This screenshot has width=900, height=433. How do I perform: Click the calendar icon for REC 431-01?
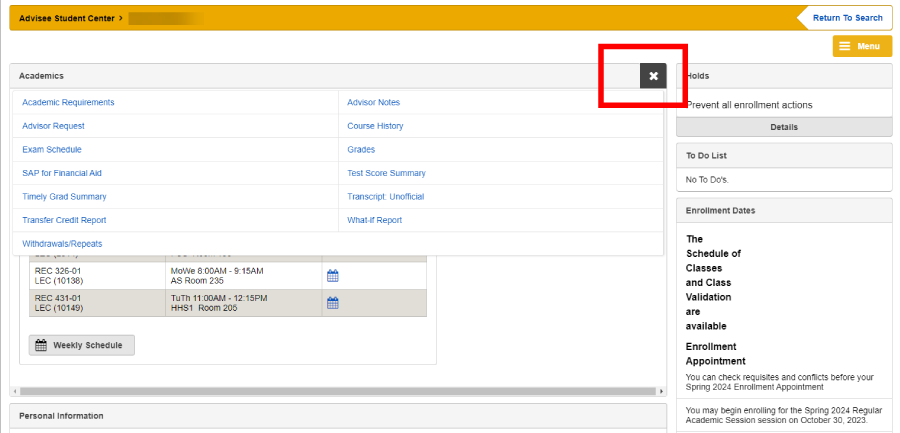[333, 303]
